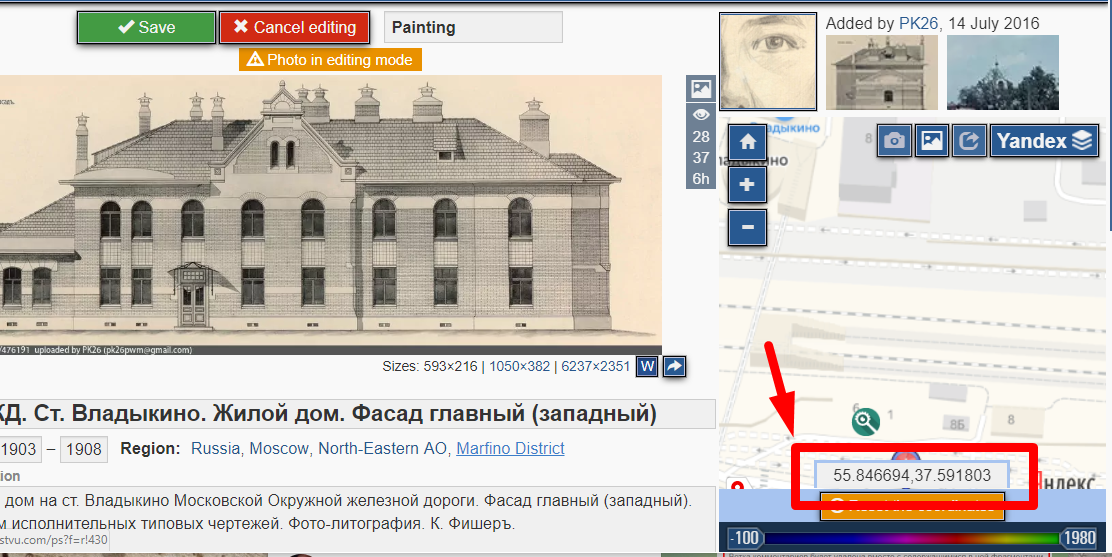Zoom out on the map

tap(747, 227)
